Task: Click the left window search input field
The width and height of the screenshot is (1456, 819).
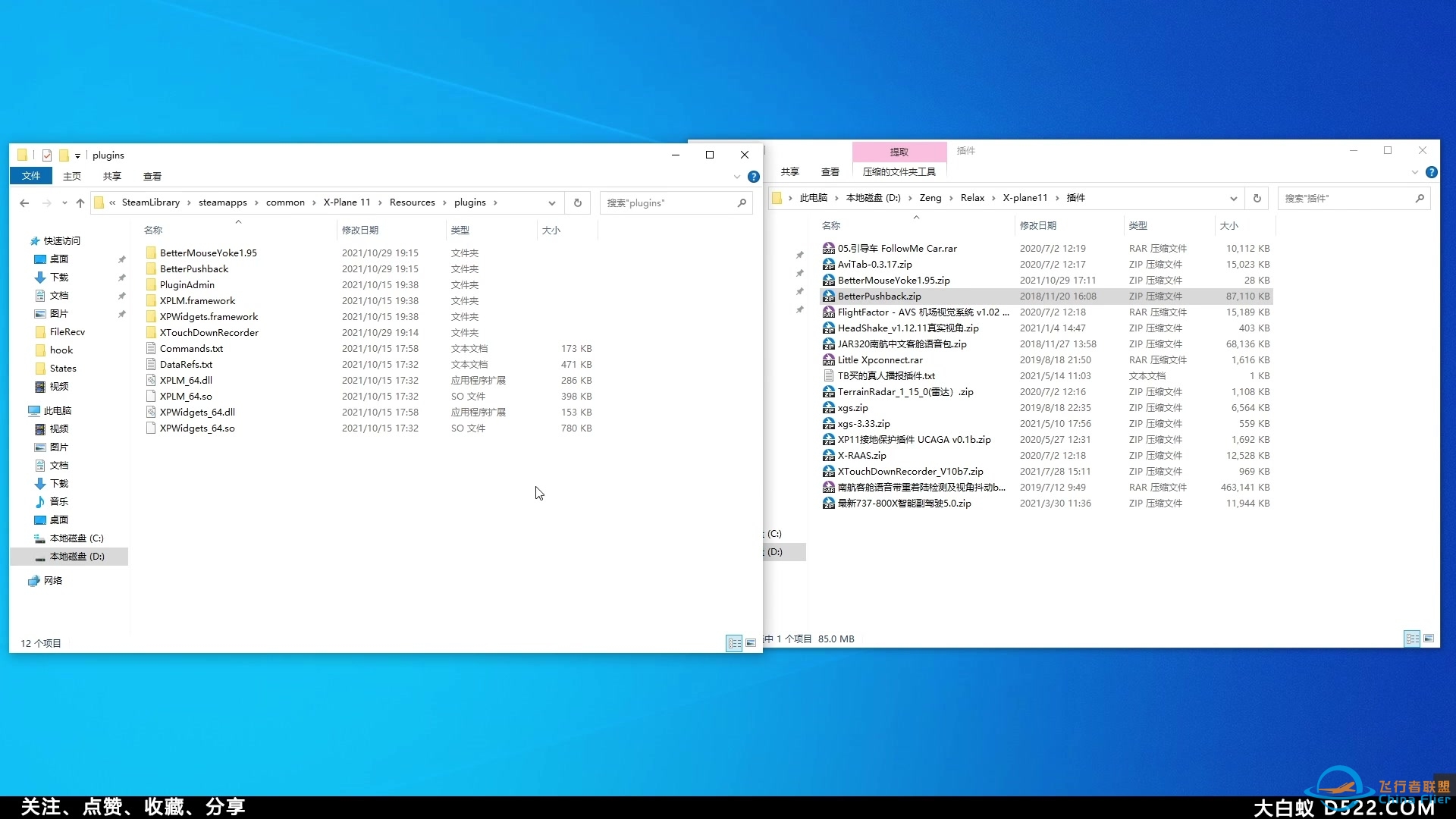Action: pyautogui.click(x=672, y=202)
